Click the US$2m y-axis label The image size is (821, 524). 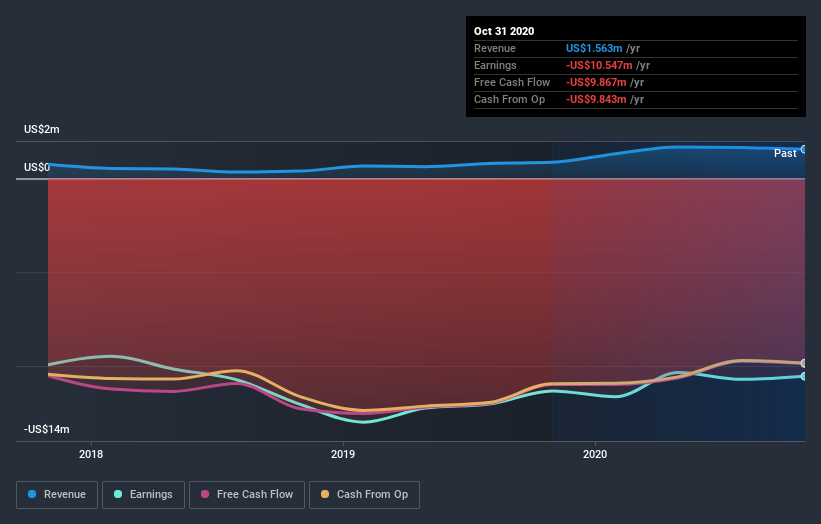click(41, 129)
